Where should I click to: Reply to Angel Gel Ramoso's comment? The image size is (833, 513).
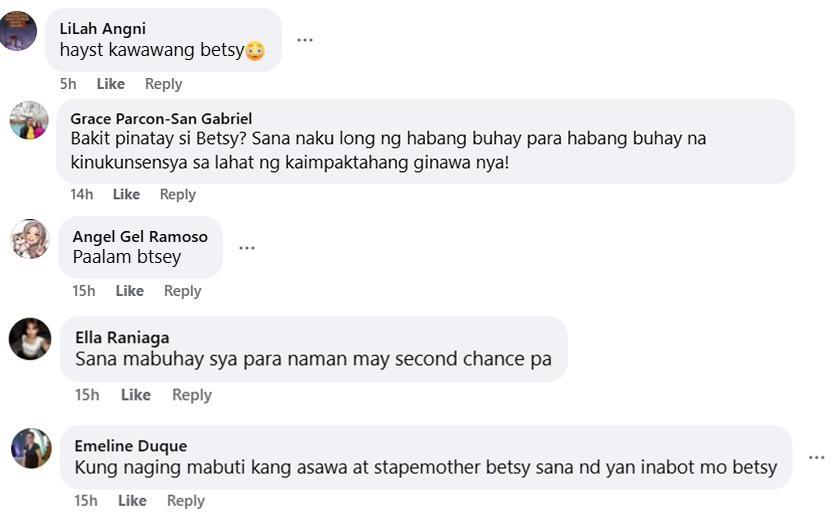pos(182,291)
